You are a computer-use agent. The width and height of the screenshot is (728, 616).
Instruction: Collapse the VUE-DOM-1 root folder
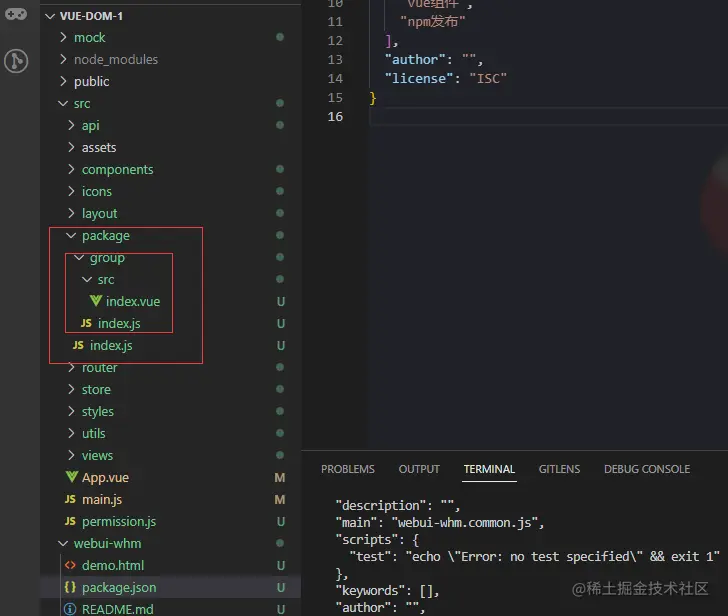tap(50, 16)
